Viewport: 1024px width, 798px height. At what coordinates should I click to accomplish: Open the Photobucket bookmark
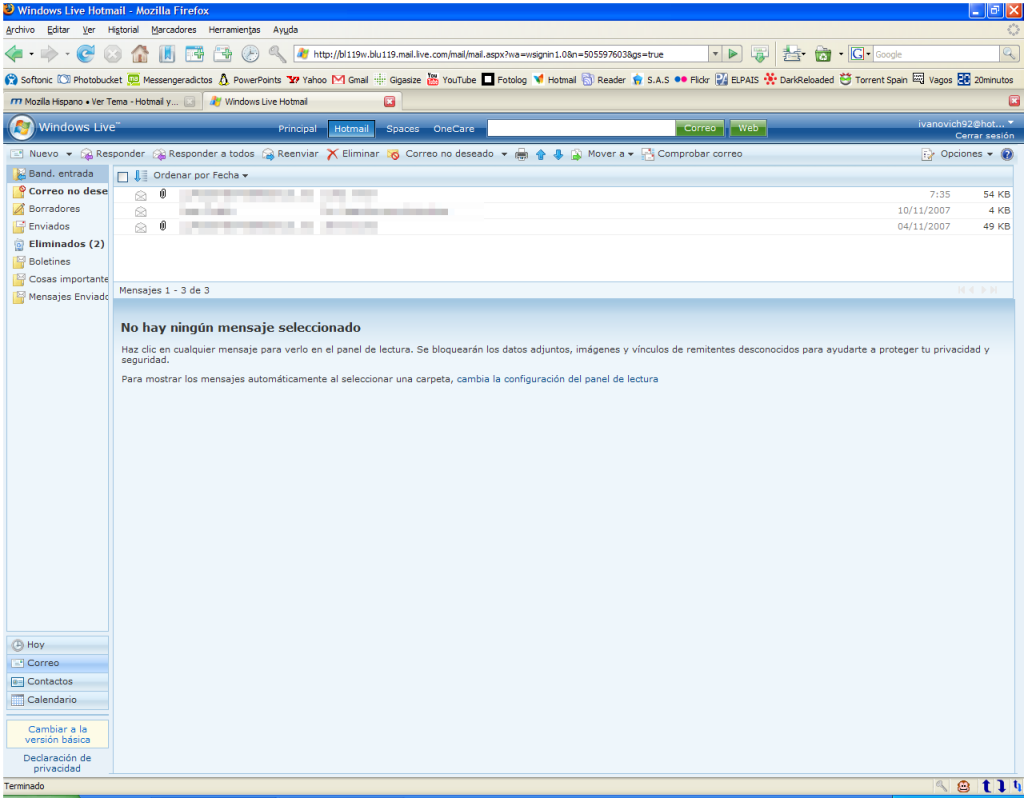(89, 80)
